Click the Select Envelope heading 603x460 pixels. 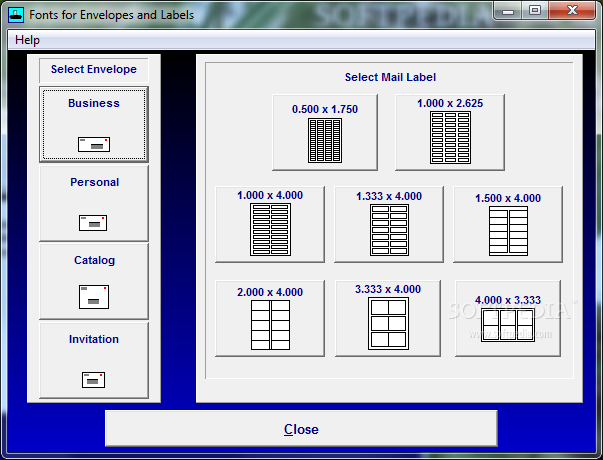tap(94, 69)
